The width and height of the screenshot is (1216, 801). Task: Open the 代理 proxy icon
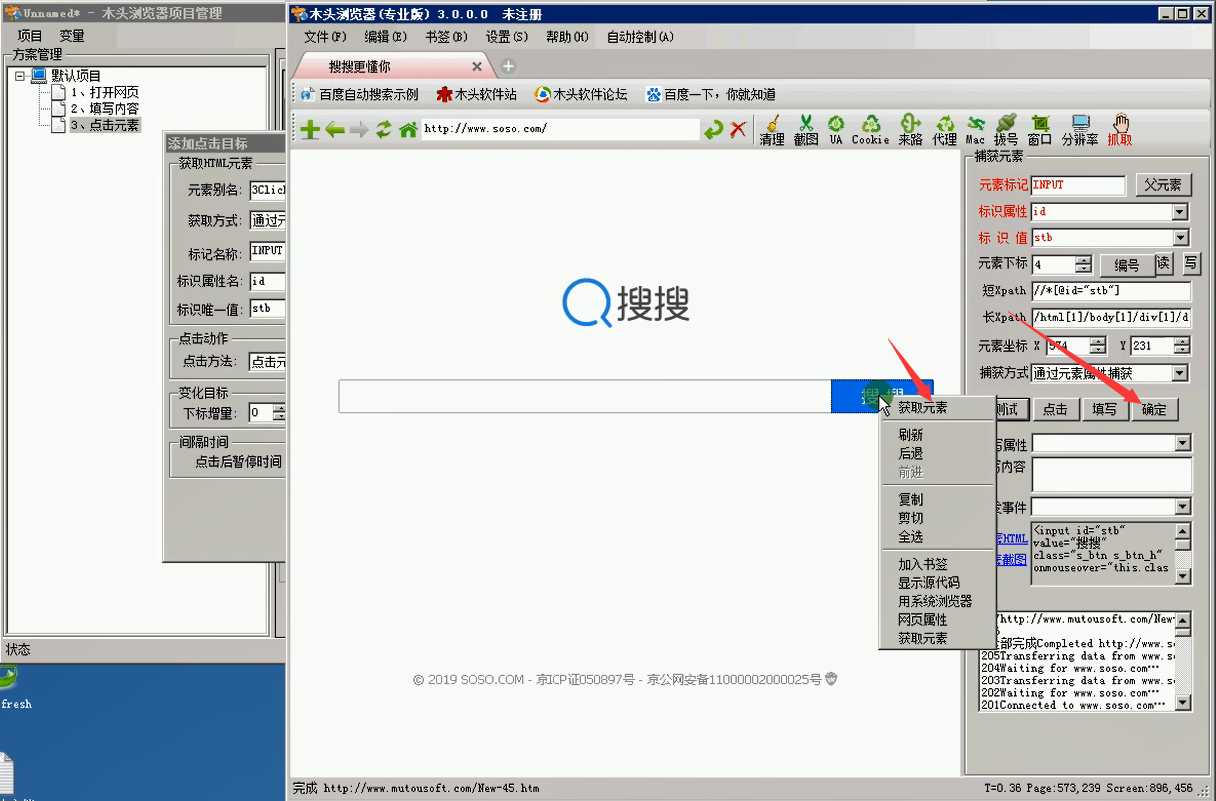click(x=945, y=130)
